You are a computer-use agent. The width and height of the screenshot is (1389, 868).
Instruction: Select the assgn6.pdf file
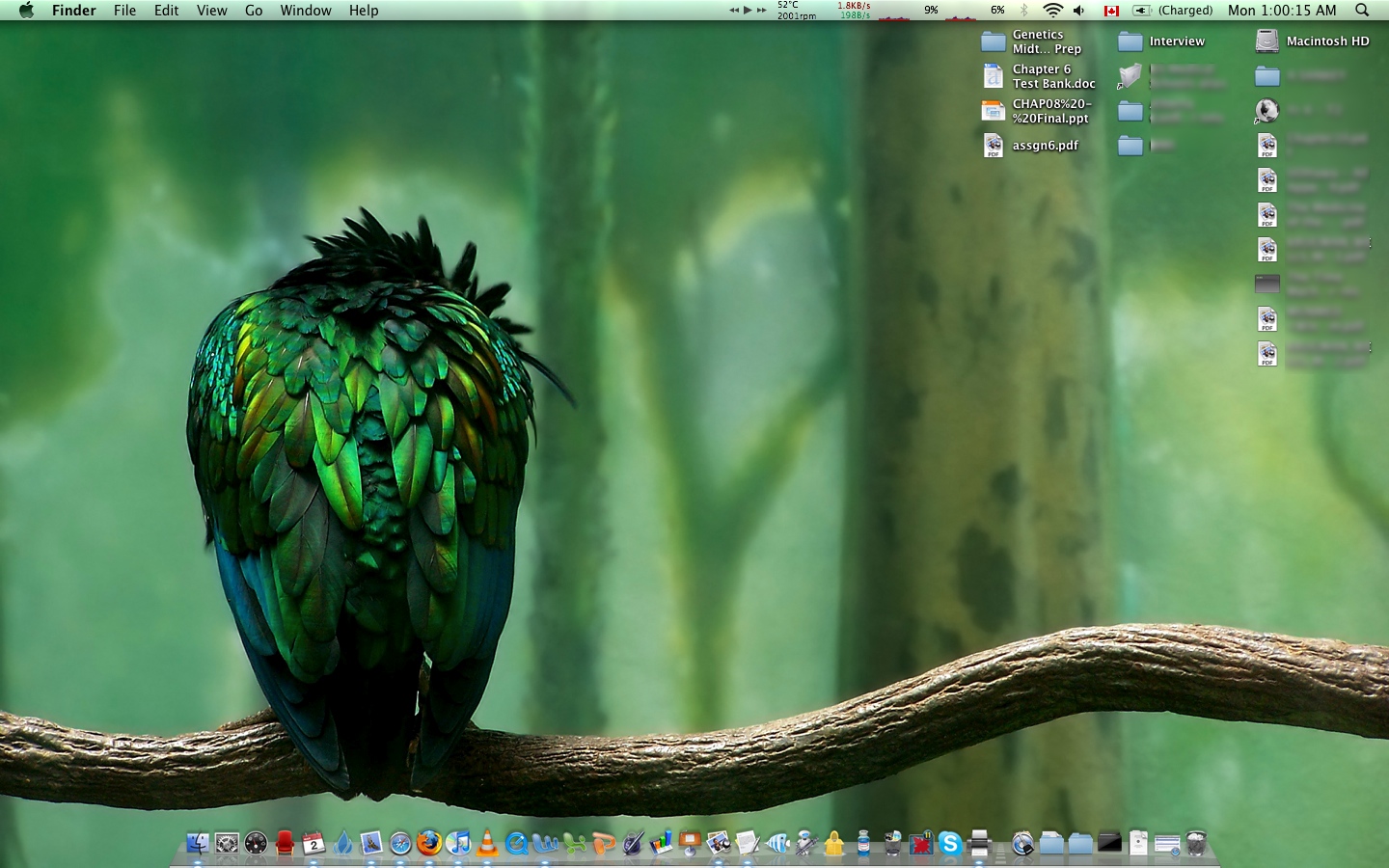tap(993, 146)
